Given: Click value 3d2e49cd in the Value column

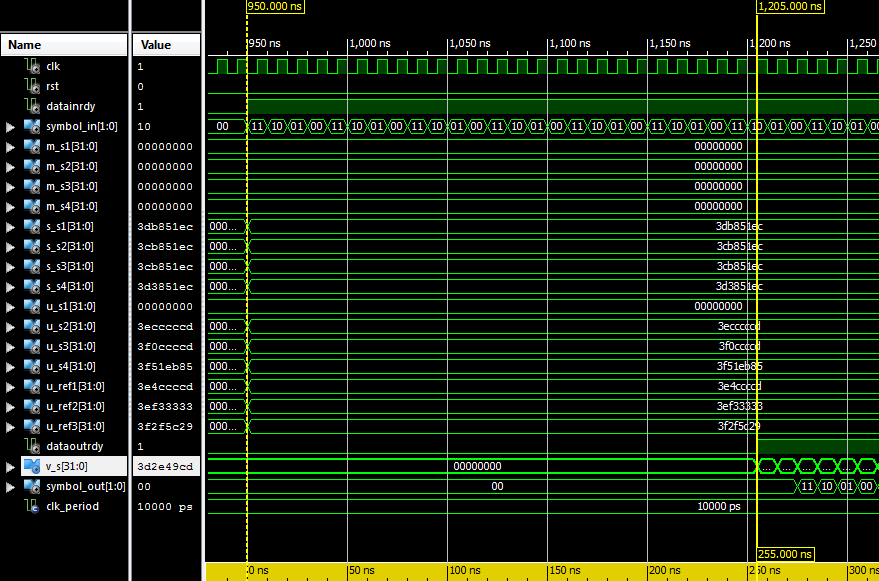Looking at the screenshot, I should [165, 467].
